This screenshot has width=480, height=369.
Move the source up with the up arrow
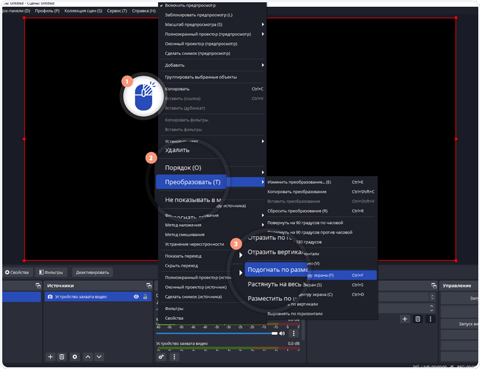[88, 357]
